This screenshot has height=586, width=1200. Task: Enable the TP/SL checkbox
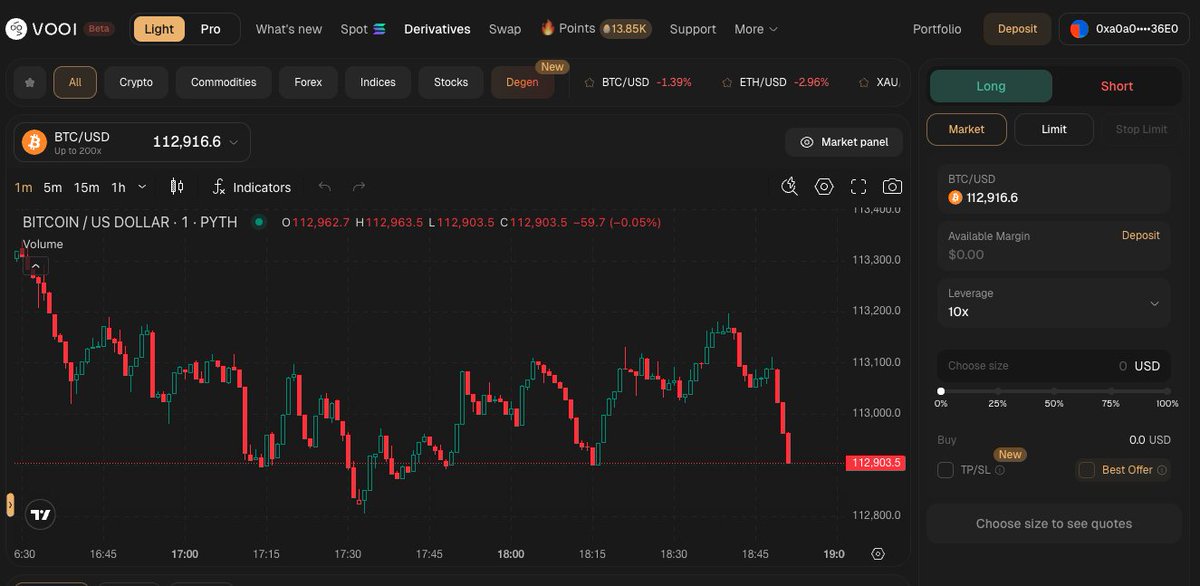[x=945, y=470]
